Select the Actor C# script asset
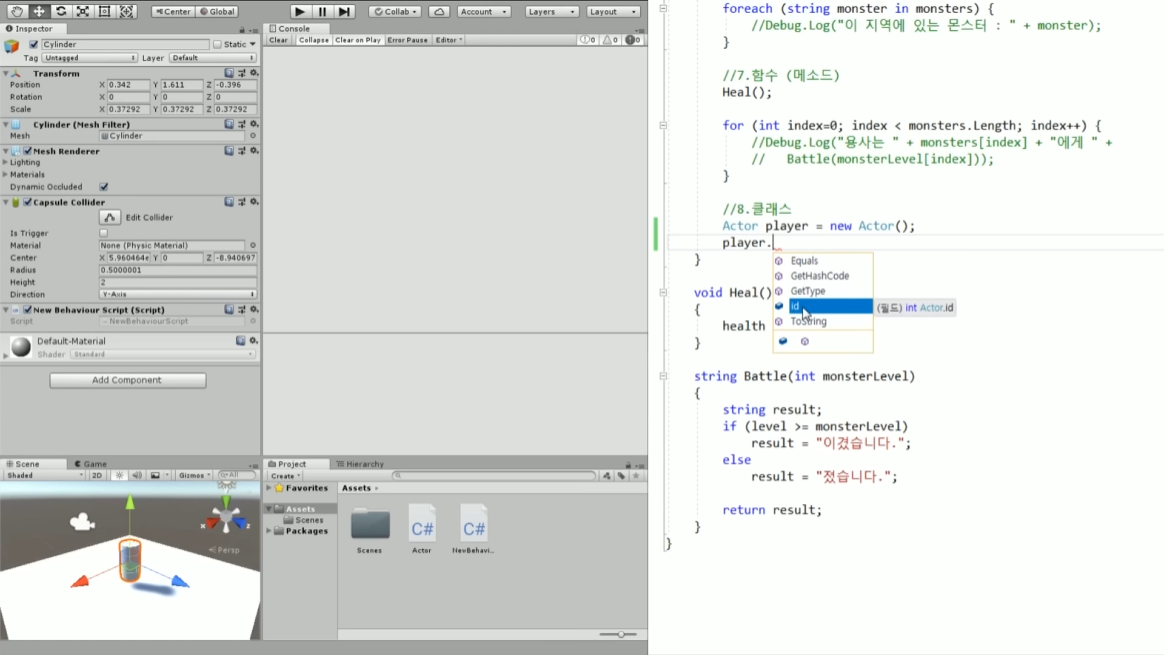 click(x=422, y=529)
